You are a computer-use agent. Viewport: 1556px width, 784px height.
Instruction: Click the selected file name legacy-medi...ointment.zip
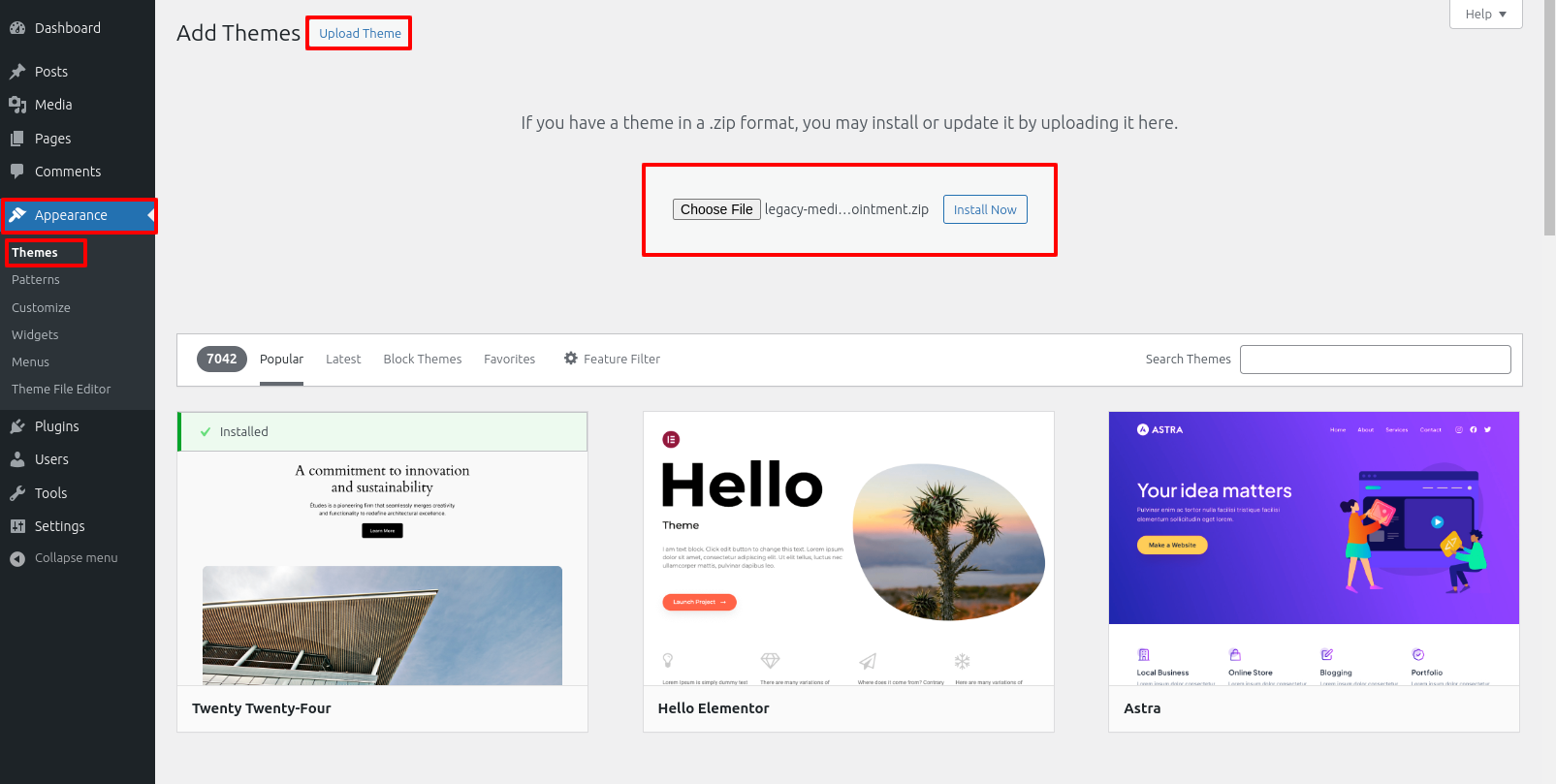[x=846, y=209]
